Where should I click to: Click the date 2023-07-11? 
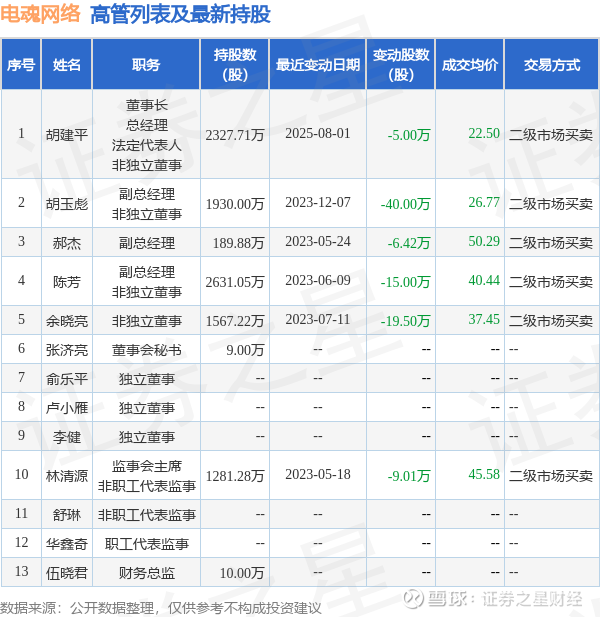point(318,319)
